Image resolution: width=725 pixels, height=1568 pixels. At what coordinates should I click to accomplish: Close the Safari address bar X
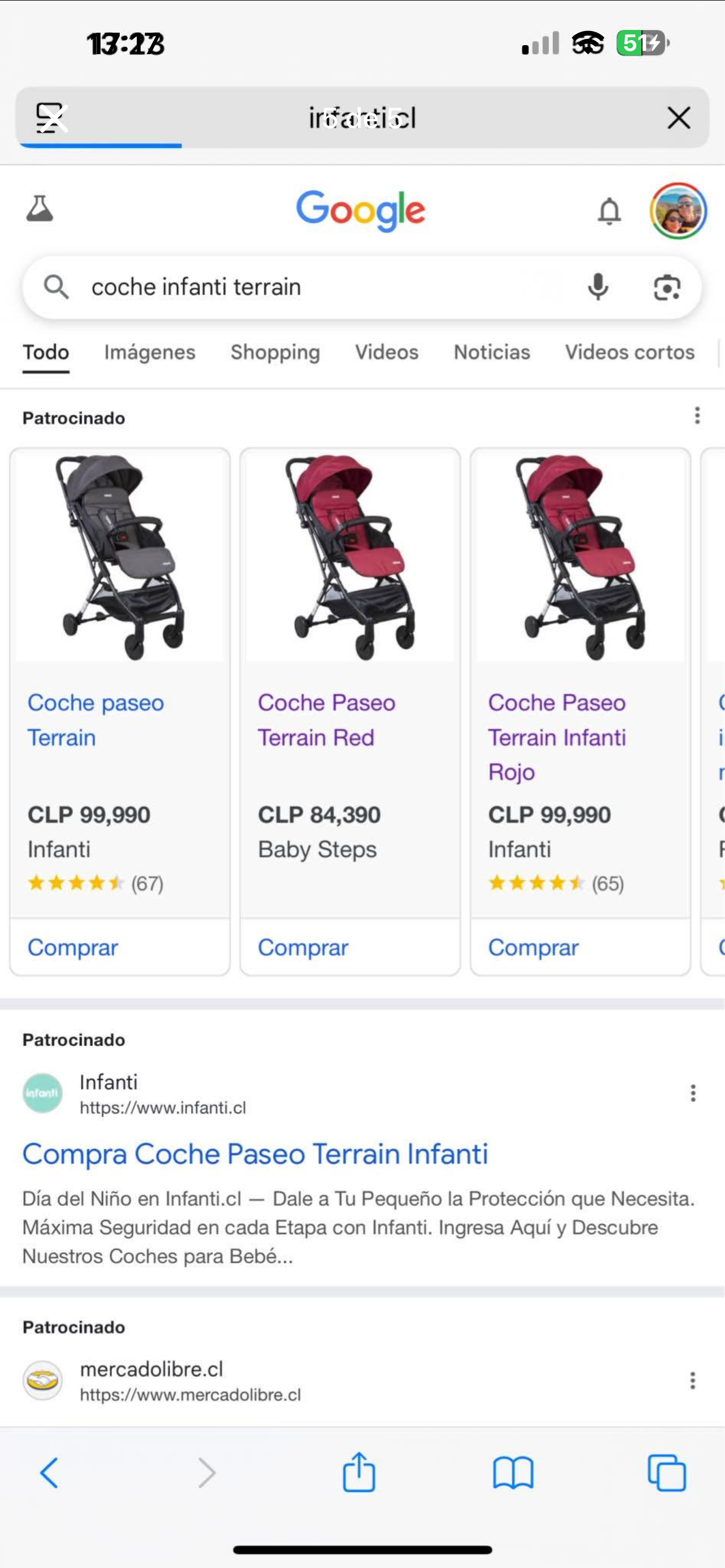pos(678,117)
